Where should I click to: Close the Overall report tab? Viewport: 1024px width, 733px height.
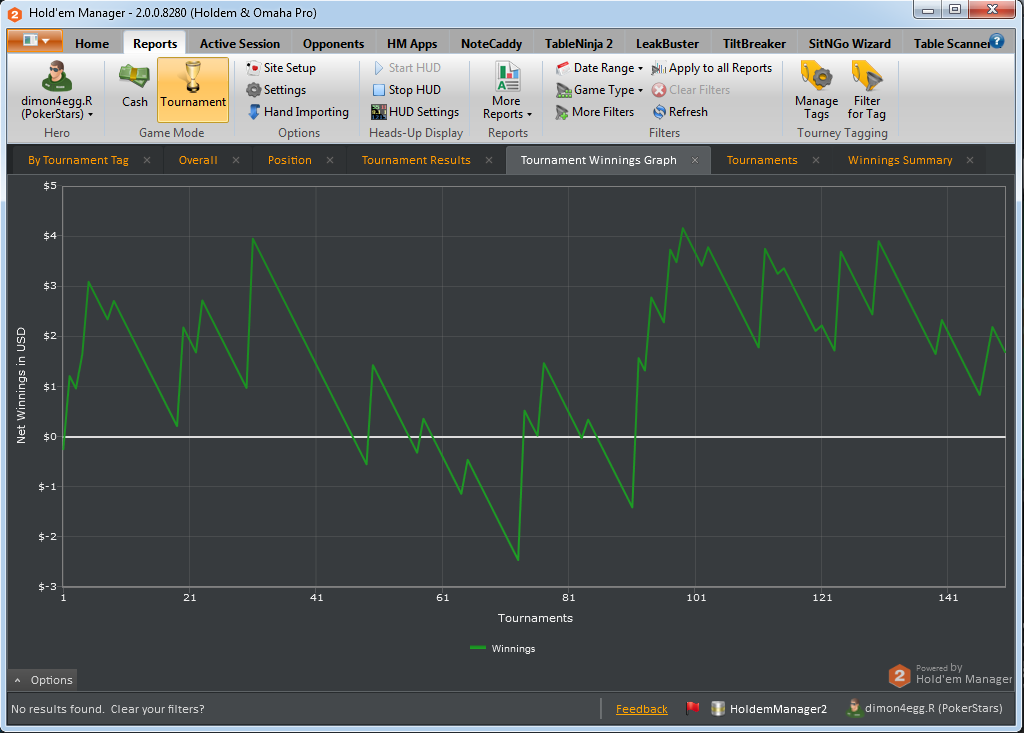[x=236, y=160]
